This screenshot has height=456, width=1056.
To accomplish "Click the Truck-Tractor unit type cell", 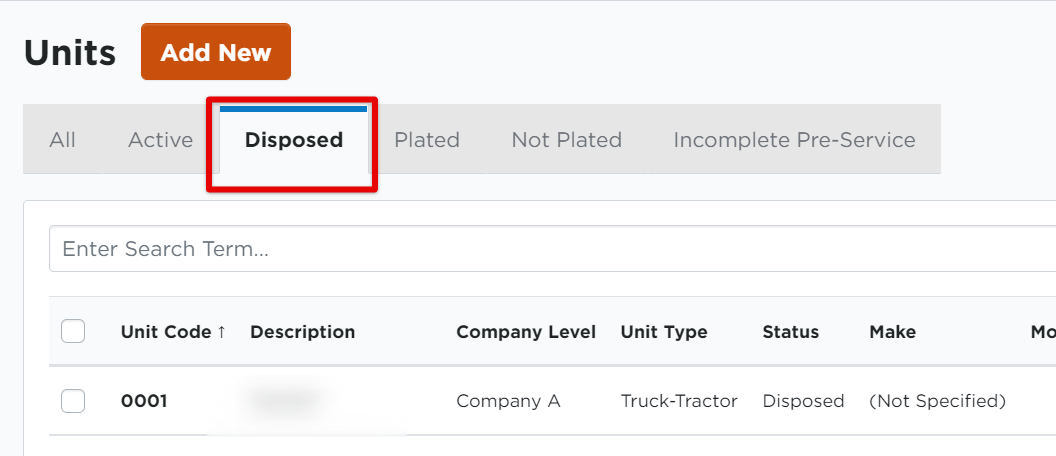I will point(679,401).
